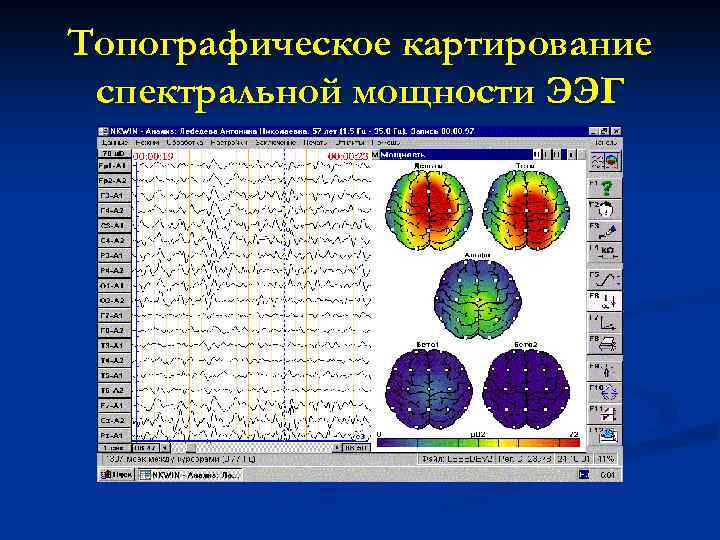Select the T3-A1 channel button
Image resolution: width=720 pixels, height=540 pixels.
coord(114,345)
